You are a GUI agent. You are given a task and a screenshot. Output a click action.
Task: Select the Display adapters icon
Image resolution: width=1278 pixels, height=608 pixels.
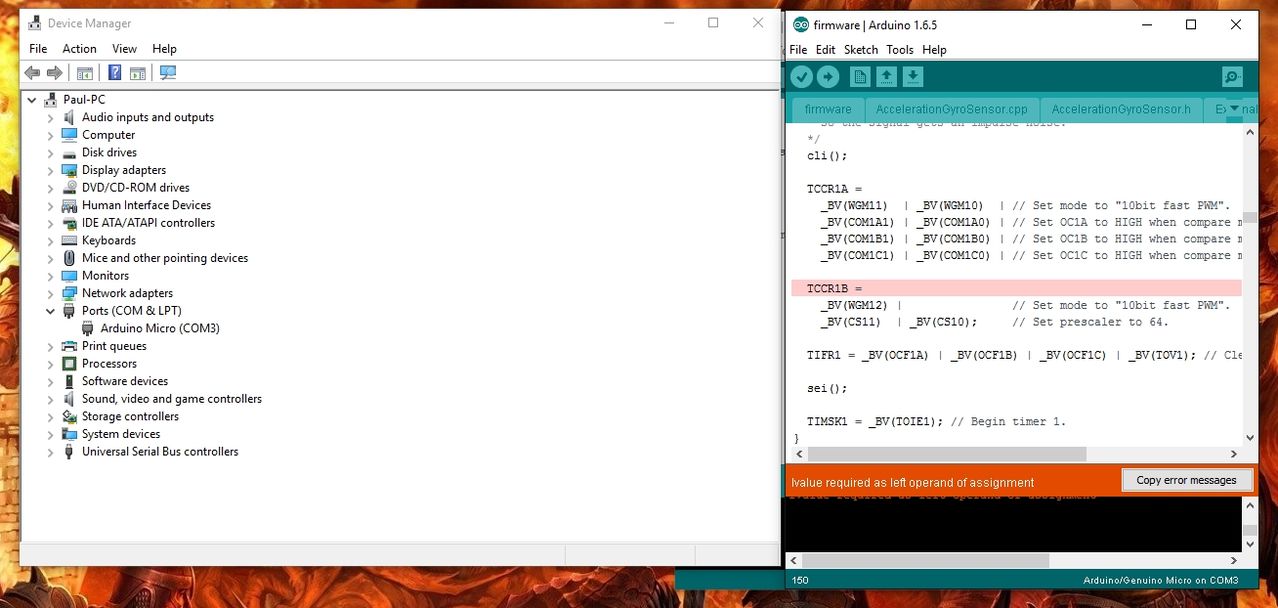69,170
